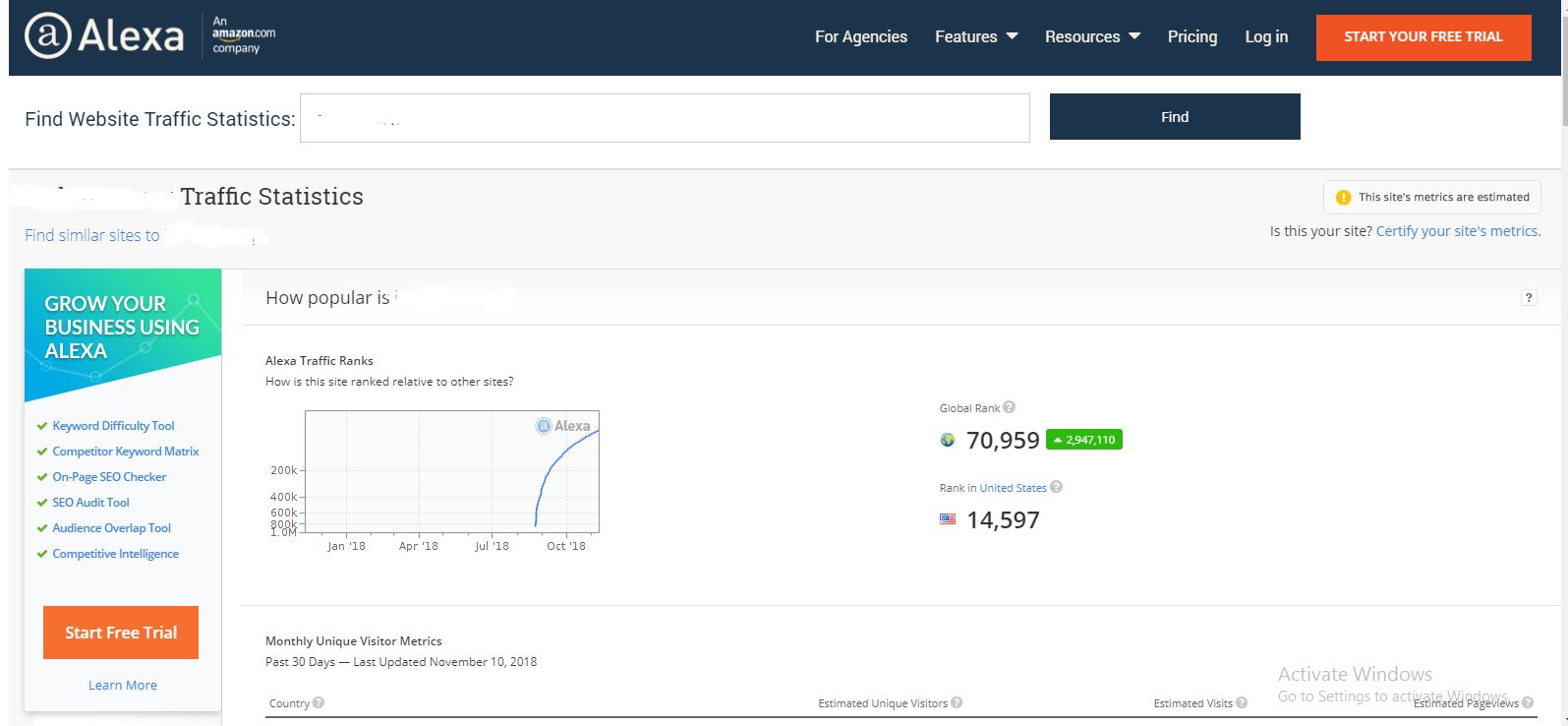Click the orange Start Free Trial sidebar button
The height and width of the screenshot is (726, 1568).
pyautogui.click(x=121, y=633)
